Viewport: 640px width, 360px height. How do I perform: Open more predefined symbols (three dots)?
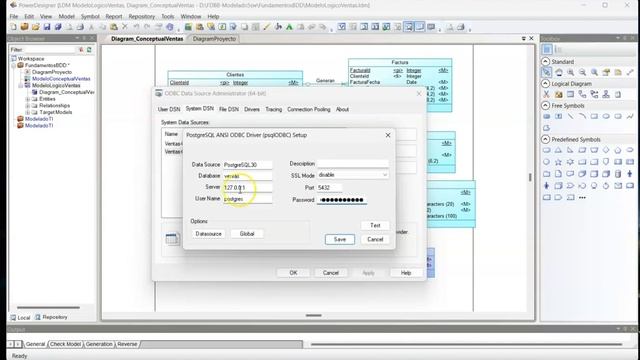coord(582,198)
